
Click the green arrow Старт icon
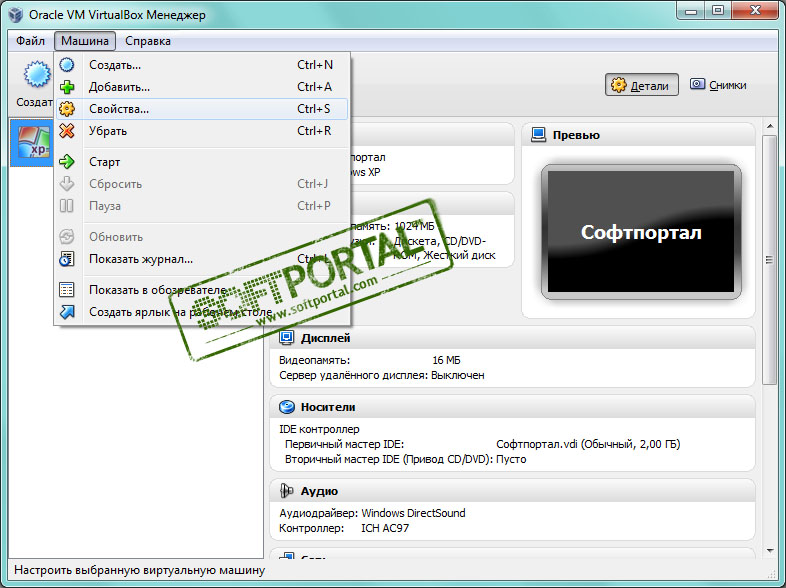point(67,162)
